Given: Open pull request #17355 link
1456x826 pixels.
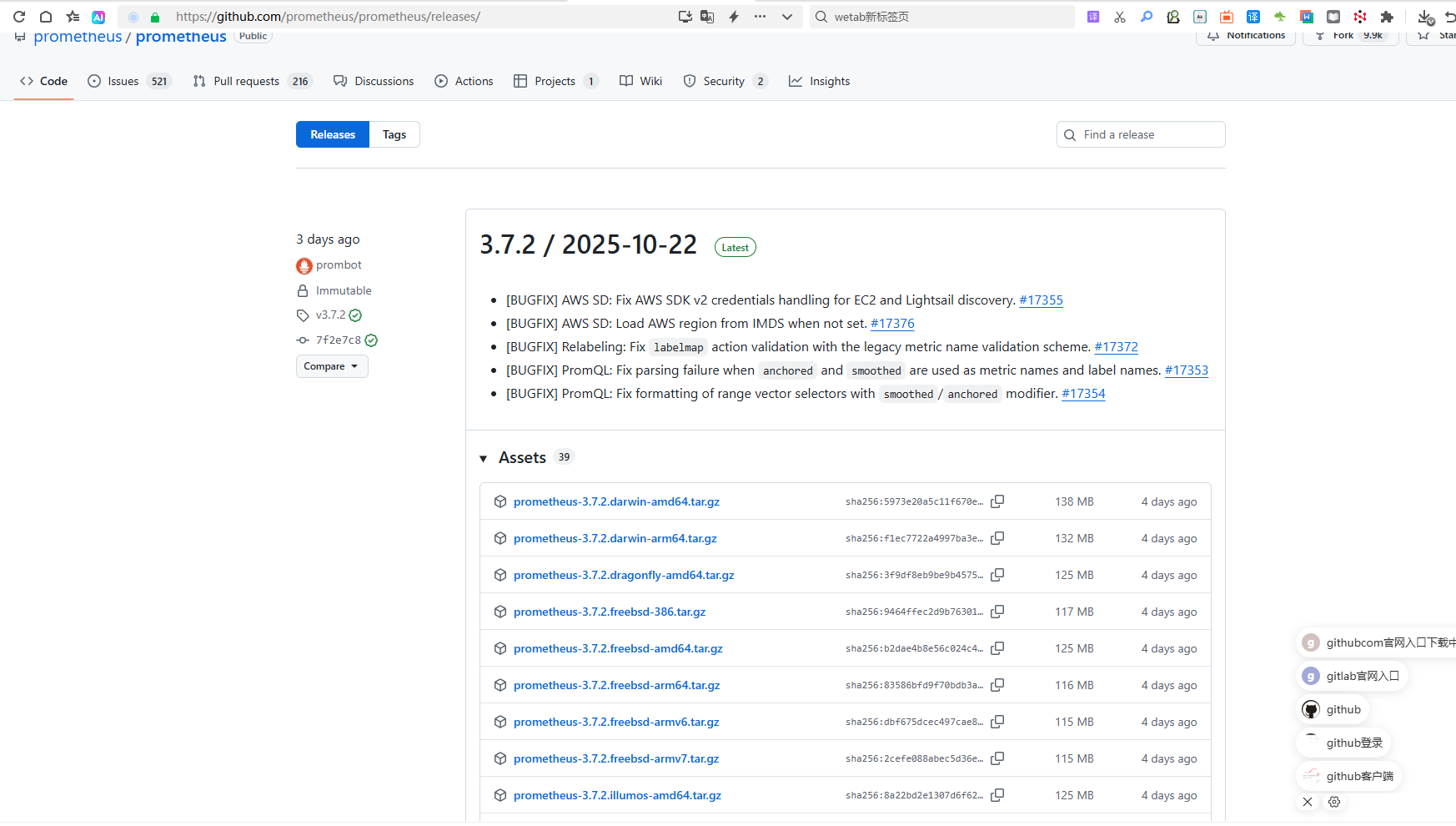Looking at the screenshot, I should [x=1041, y=300].
